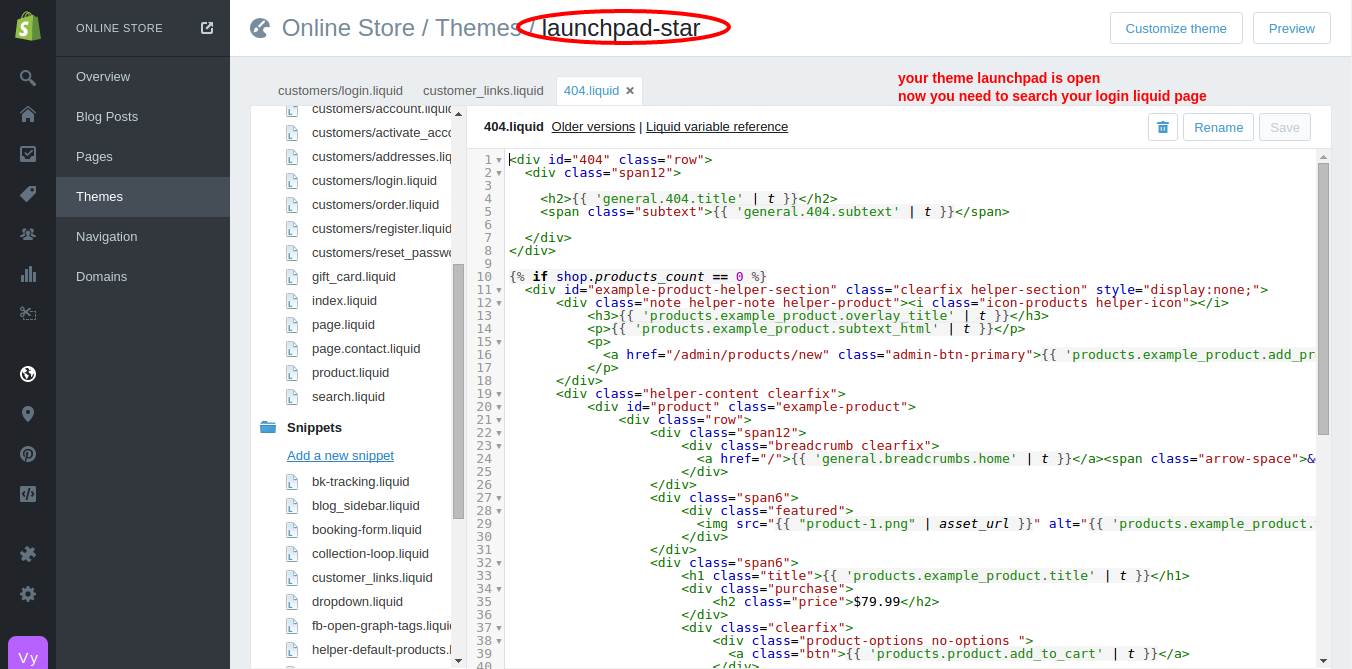The height and width of the screenshot is (669, 1352).
Task: Open Products using the tag icon
Action: [x=28, y=194]
